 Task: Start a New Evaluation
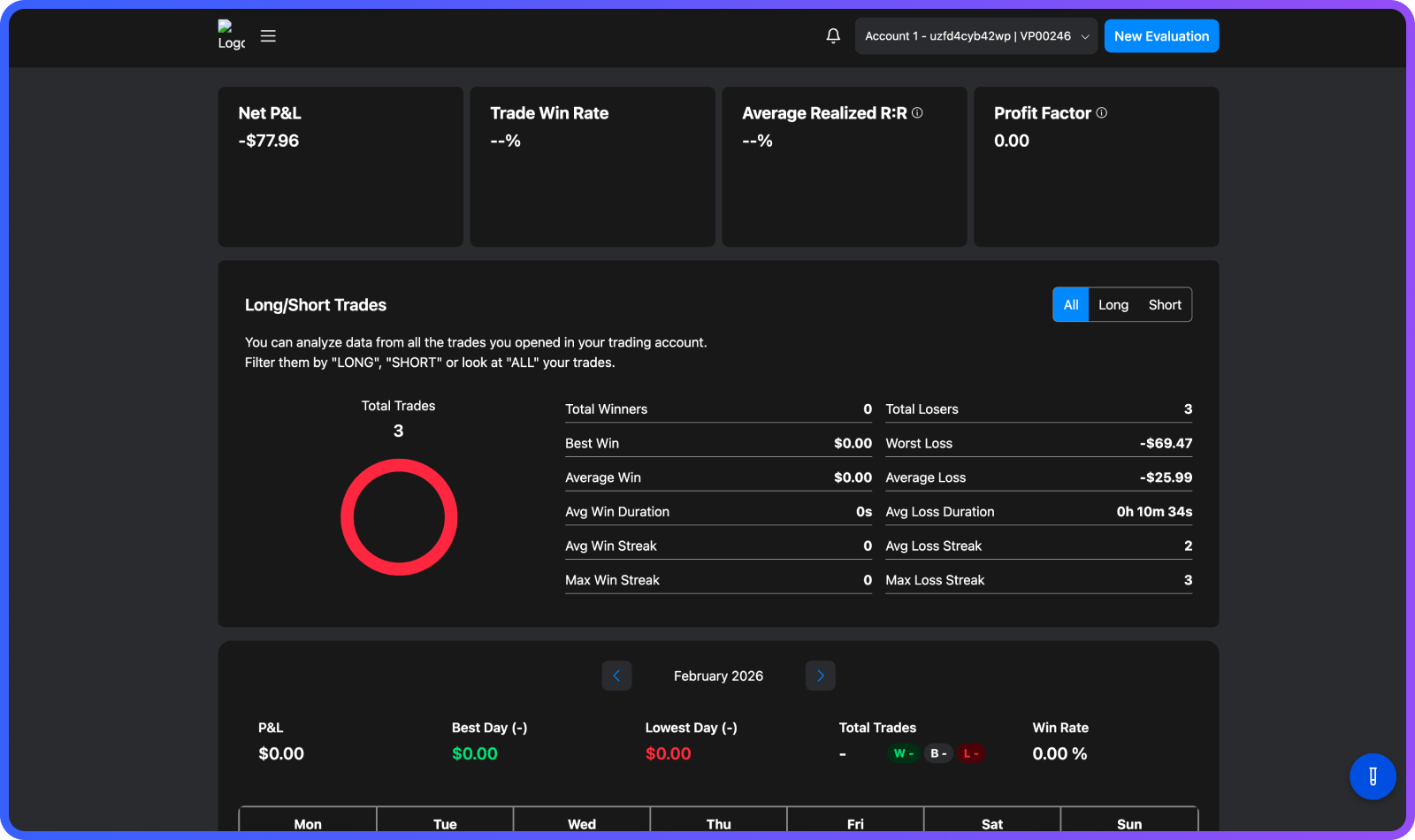click(x=1161, y=35)
